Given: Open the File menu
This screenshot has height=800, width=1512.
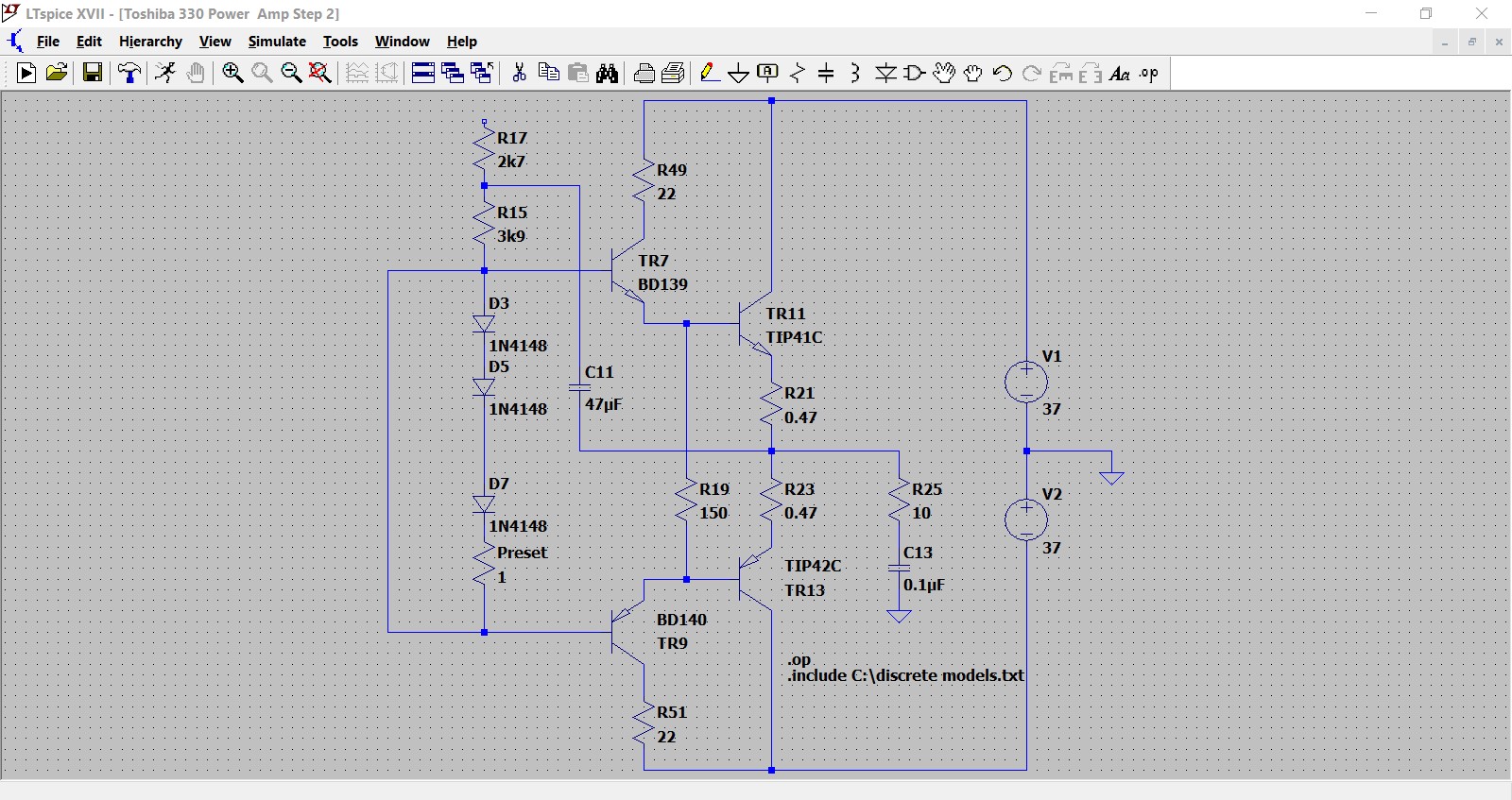Looking at the screenshot, I should click(x=48, y=42).
